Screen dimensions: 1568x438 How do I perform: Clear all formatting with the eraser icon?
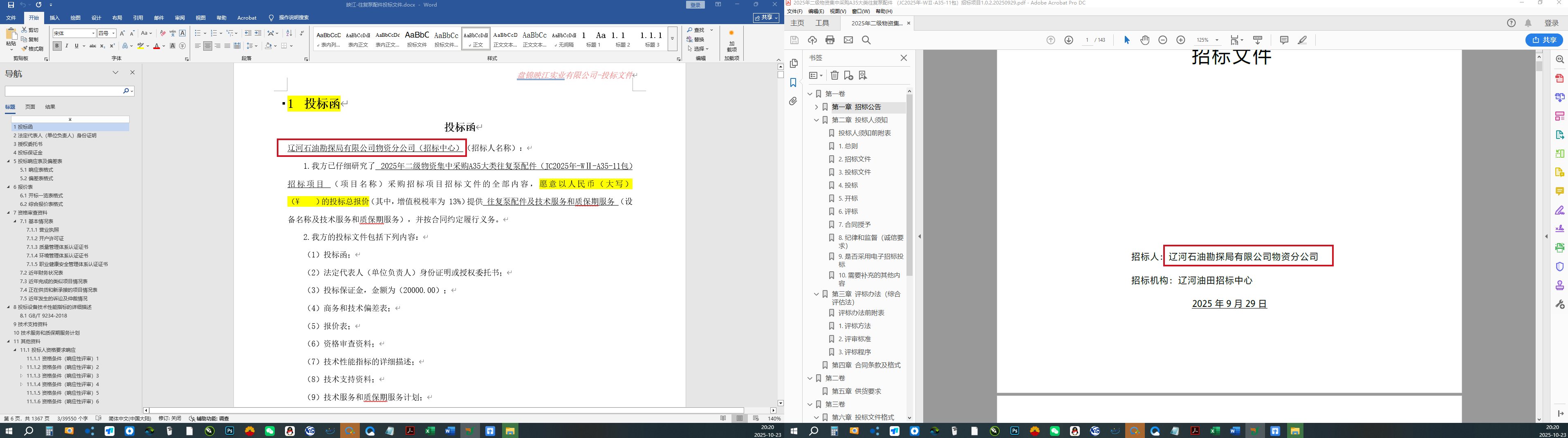(162, 33)
